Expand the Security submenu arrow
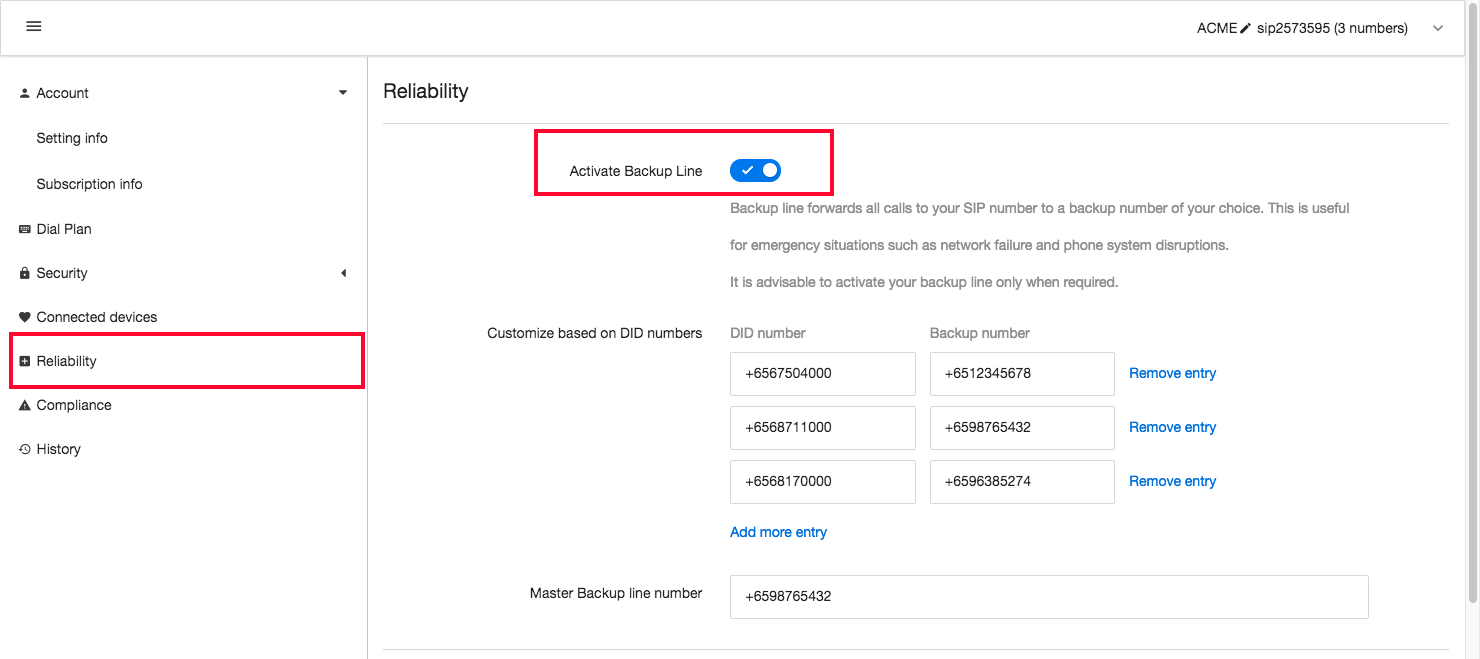Viewport: 1480px width, 659px height. pos(343,273)
